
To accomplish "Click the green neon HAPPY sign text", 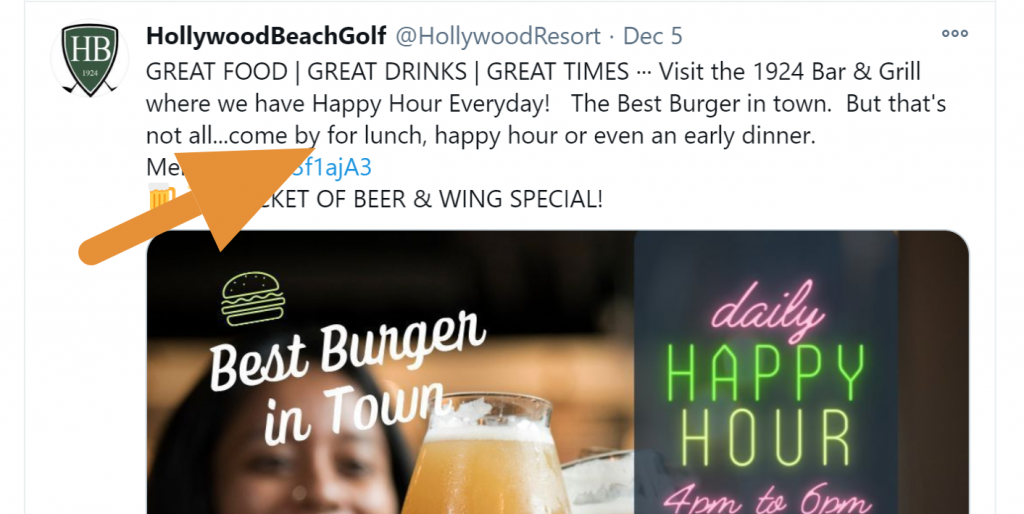I will coord(765,374).
